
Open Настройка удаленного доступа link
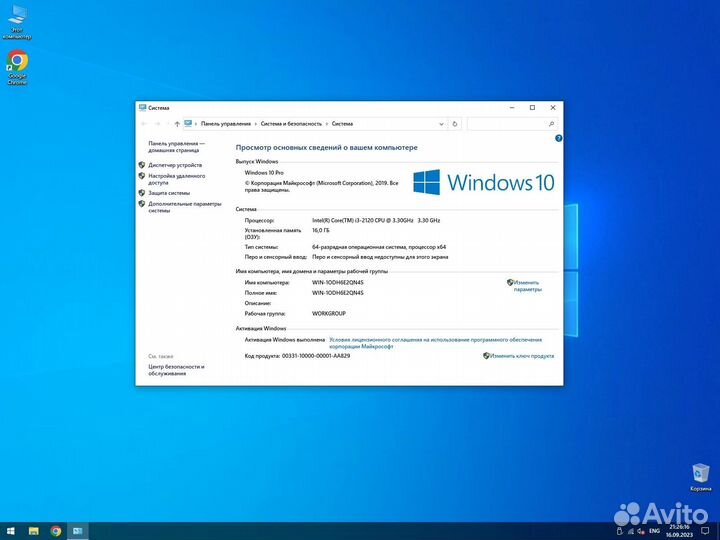[x=176, y=179]
